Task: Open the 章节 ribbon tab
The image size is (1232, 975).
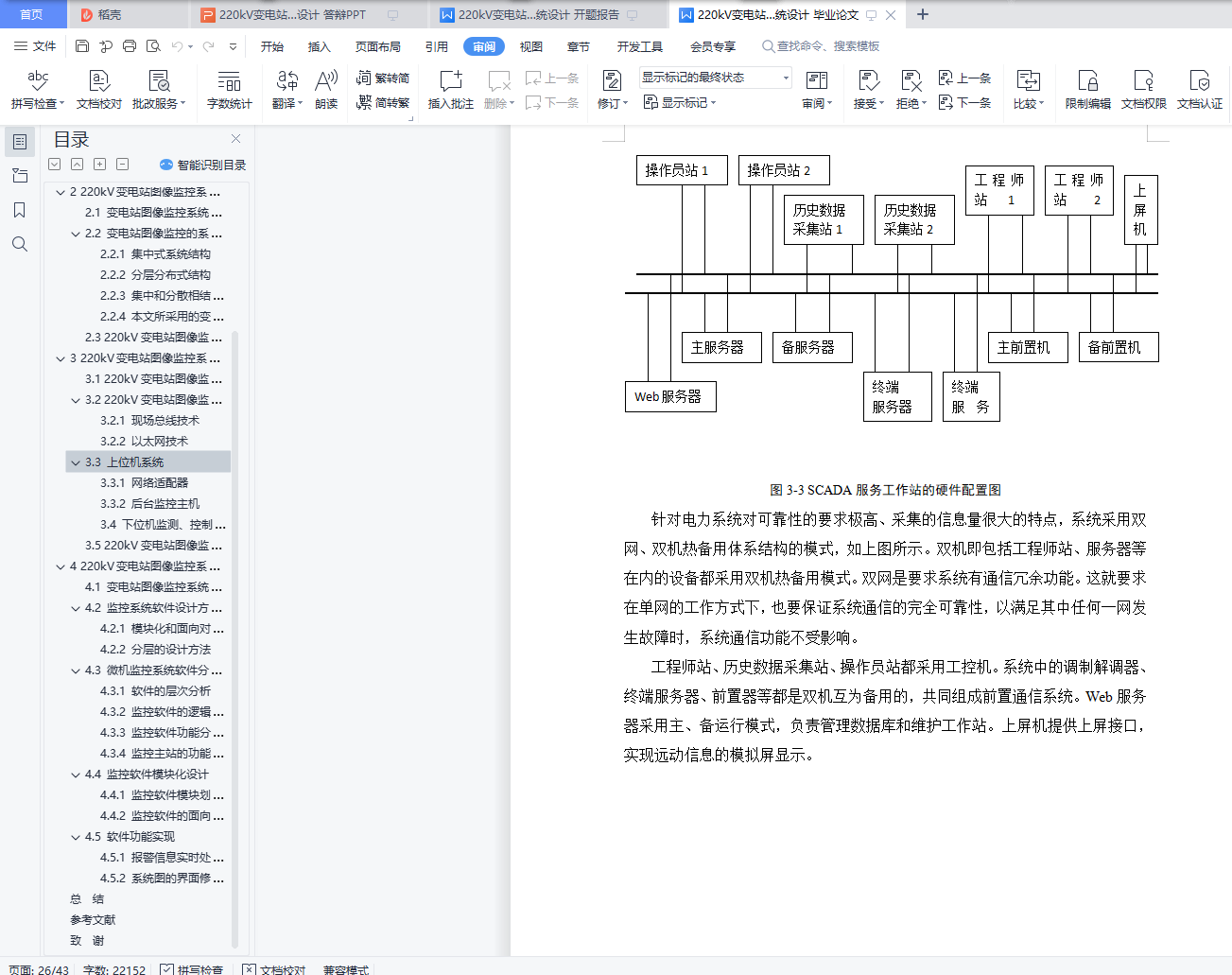Action: coord(579,46)
